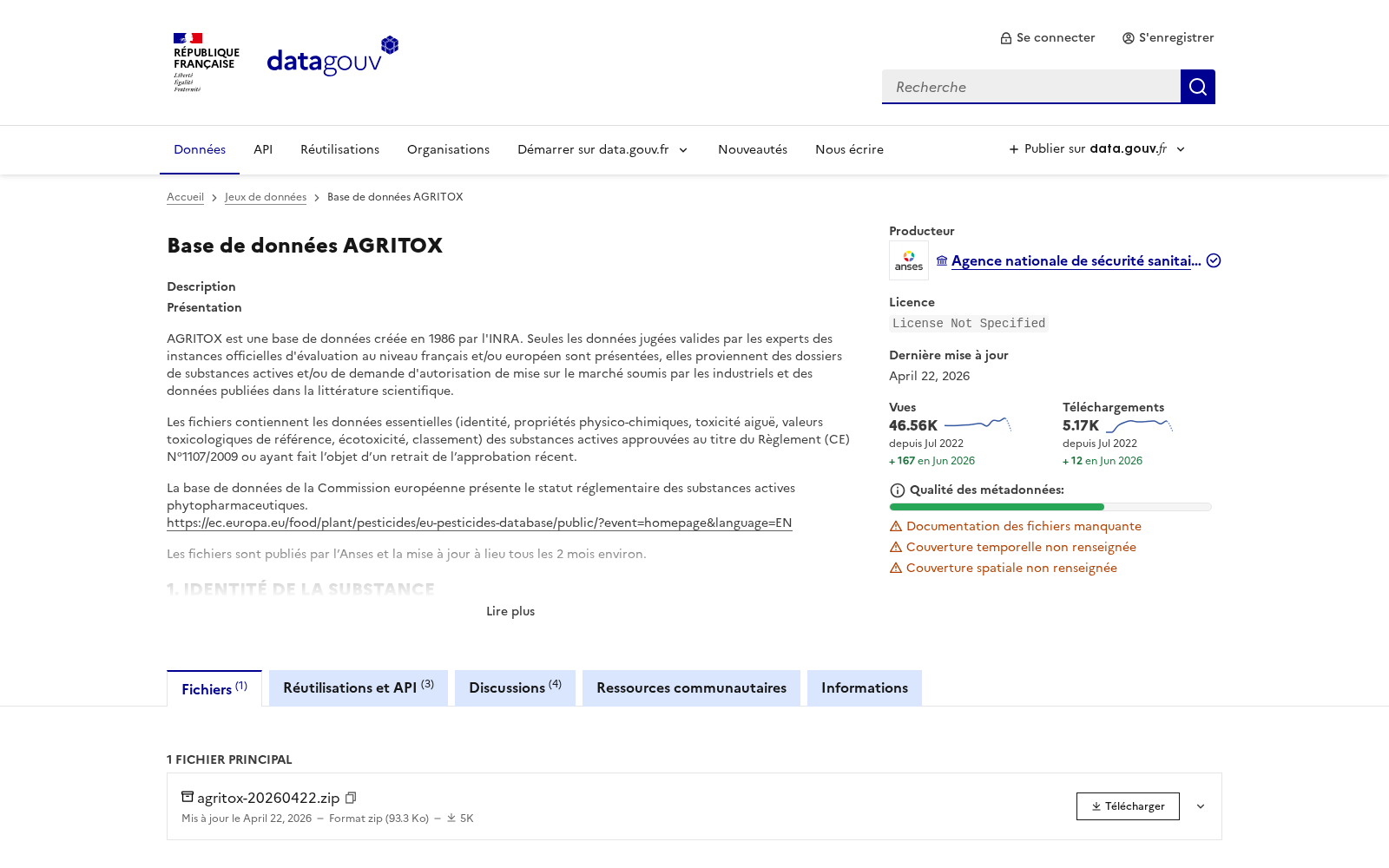Screen dimensions: 1389x868
Task: Open Réutilisations in the navigation
Action: click(x=339, y=149)
